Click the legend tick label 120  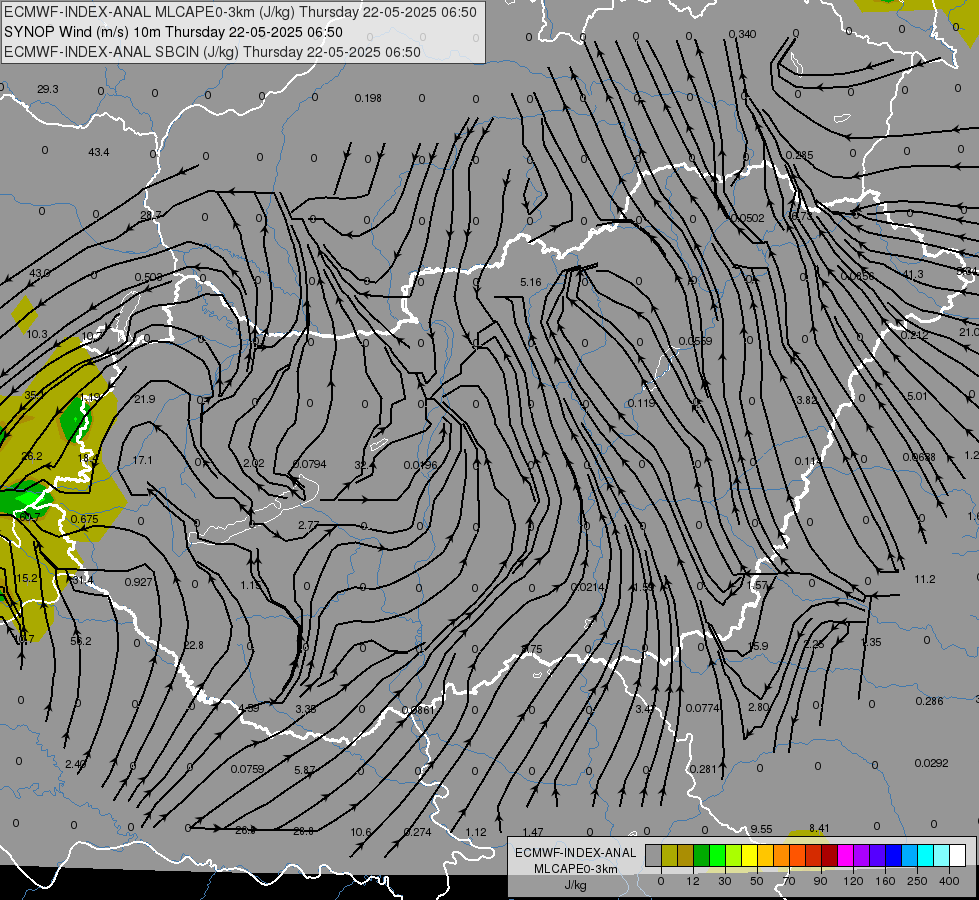pos(854,881)
